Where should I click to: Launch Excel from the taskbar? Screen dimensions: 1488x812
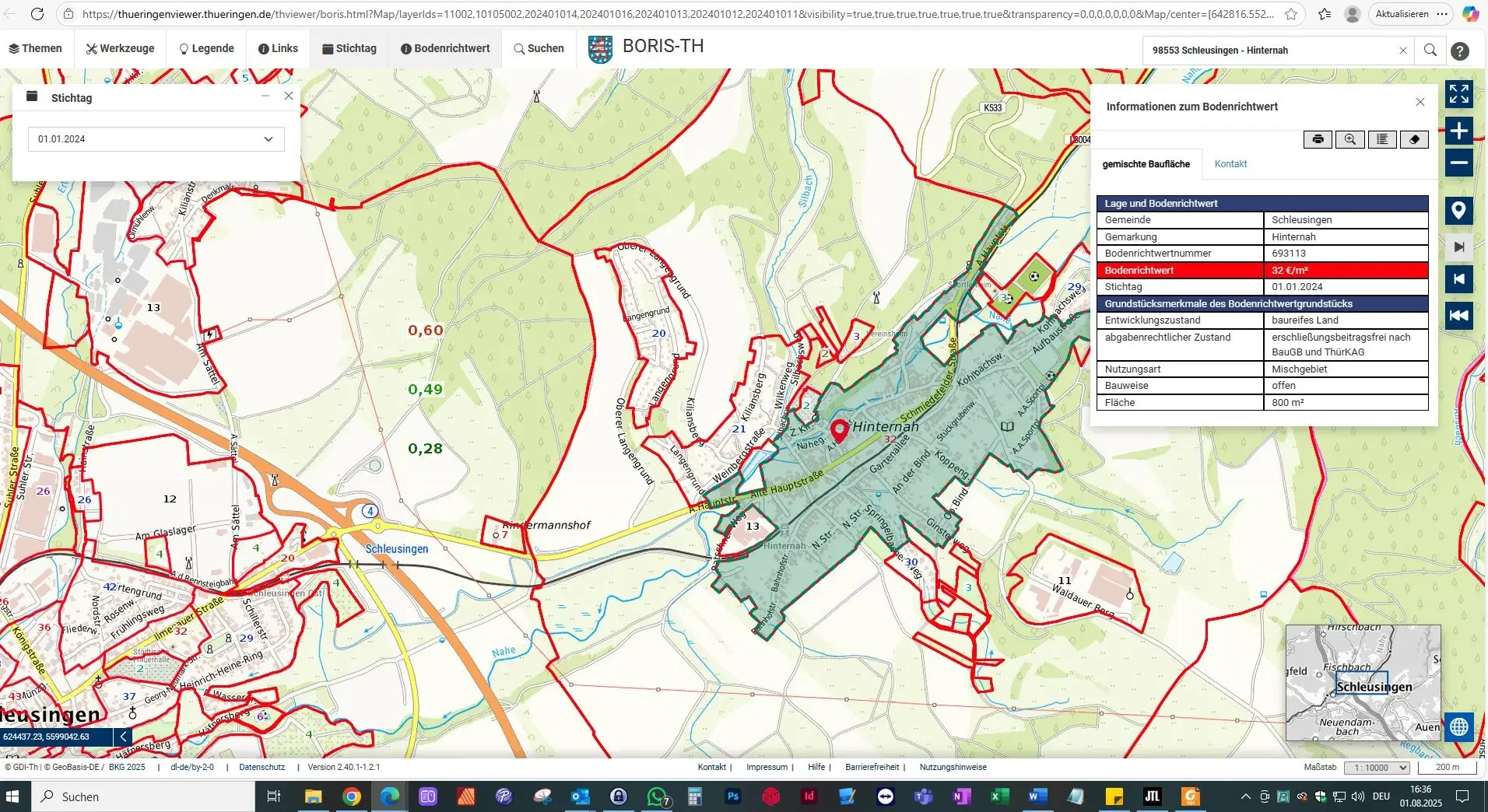[x=998, y=796]
